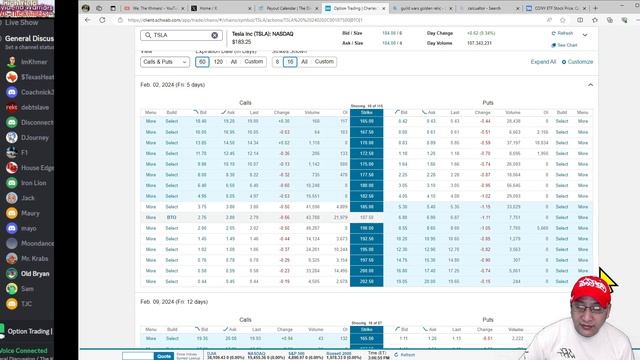Open the Calls & Puts view dropdown
The width and height of the screenshot is (640, 360).
coord(165,62)
